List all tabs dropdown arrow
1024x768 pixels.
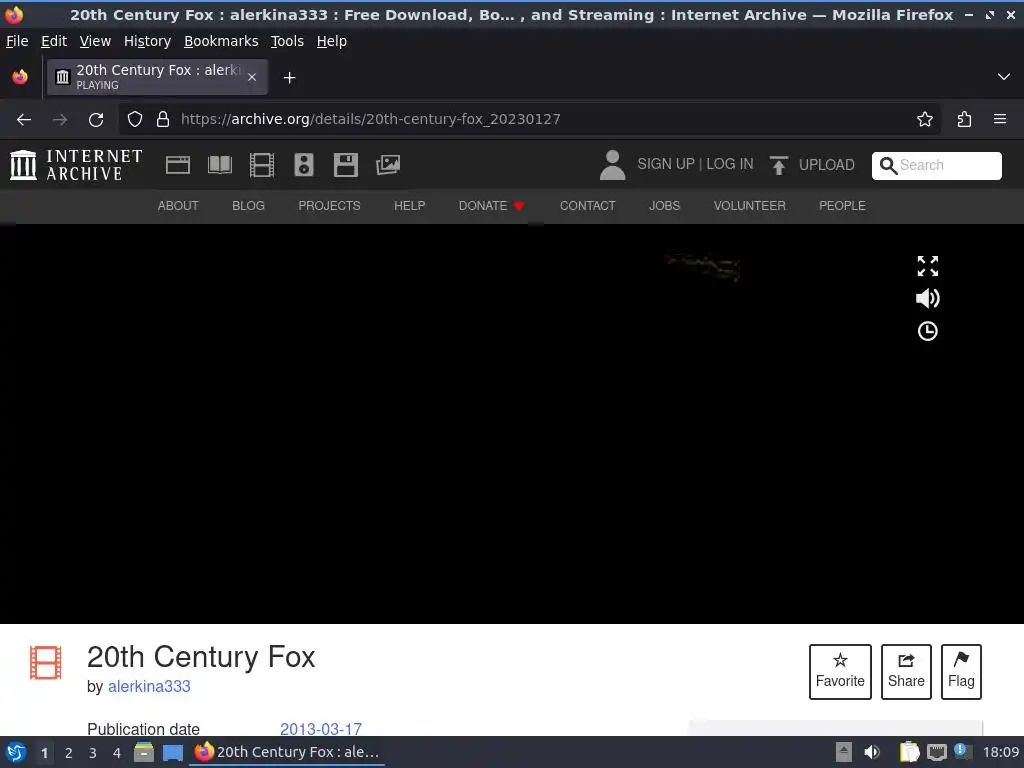point(1004,77)
